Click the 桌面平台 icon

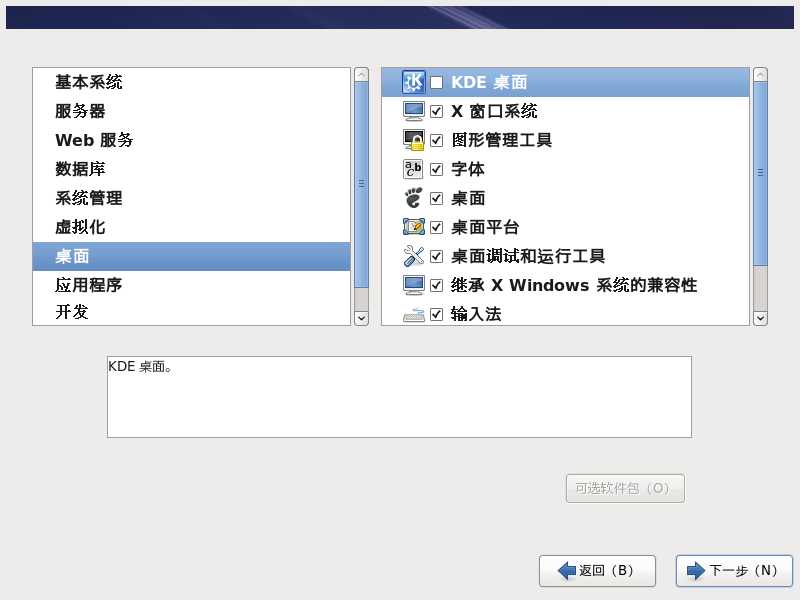pyautogui.click(x=413, y=227)
